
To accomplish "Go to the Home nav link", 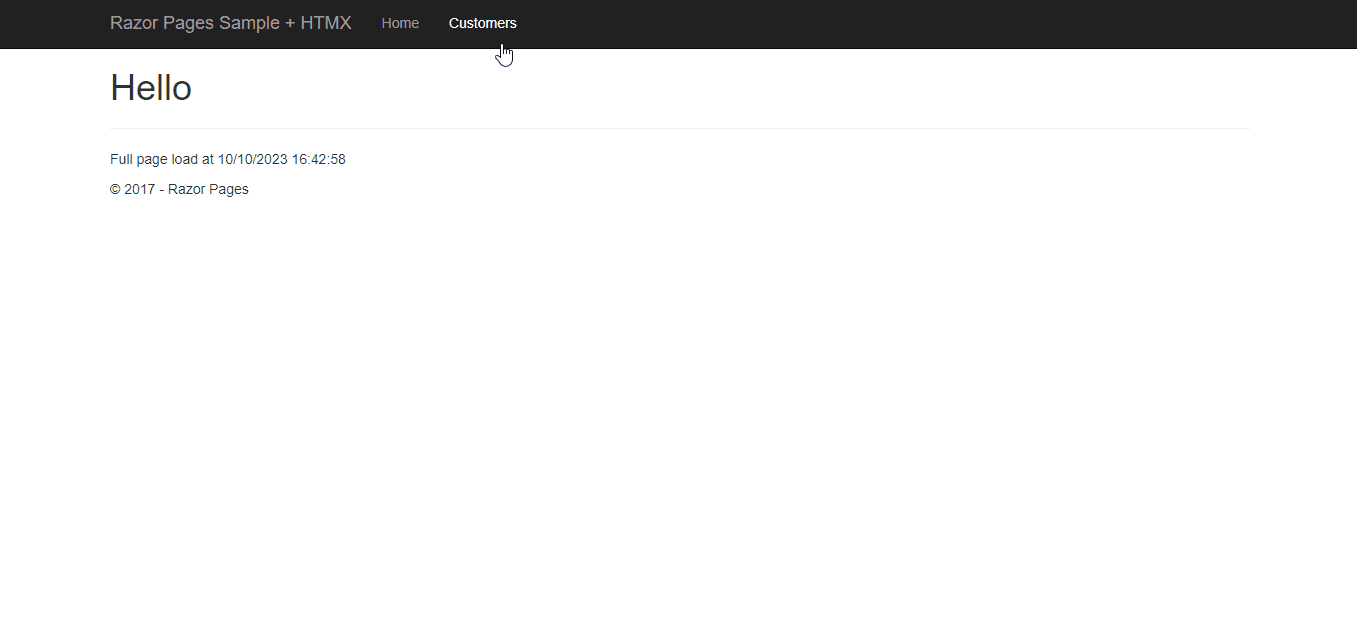I will click(400, 23).
